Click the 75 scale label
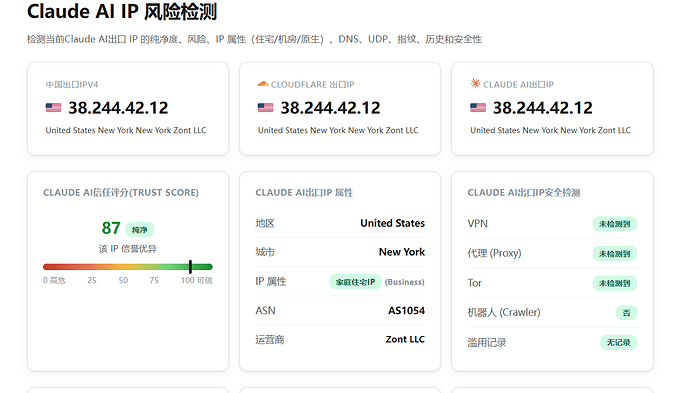Viewport: 690px width, 393px height. click(154, 280)
